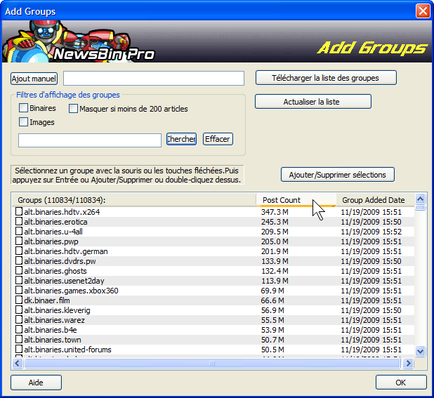Screen dimensions: 434x398
Task: Select the alt.binaries.games.xbox360 checkbox
Action: pos(19,290)
